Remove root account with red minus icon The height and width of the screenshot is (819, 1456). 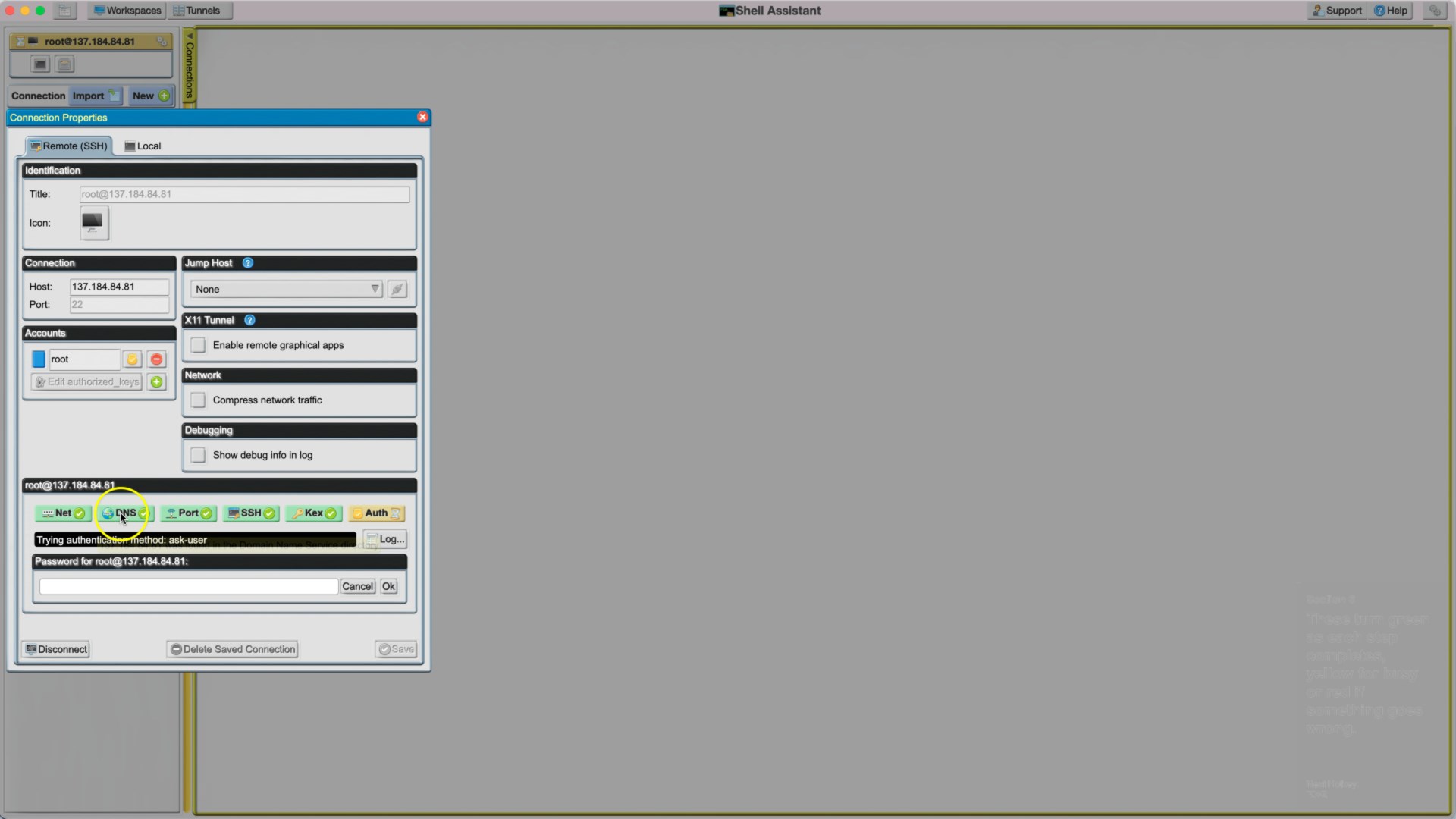click(x=156, y=359)
